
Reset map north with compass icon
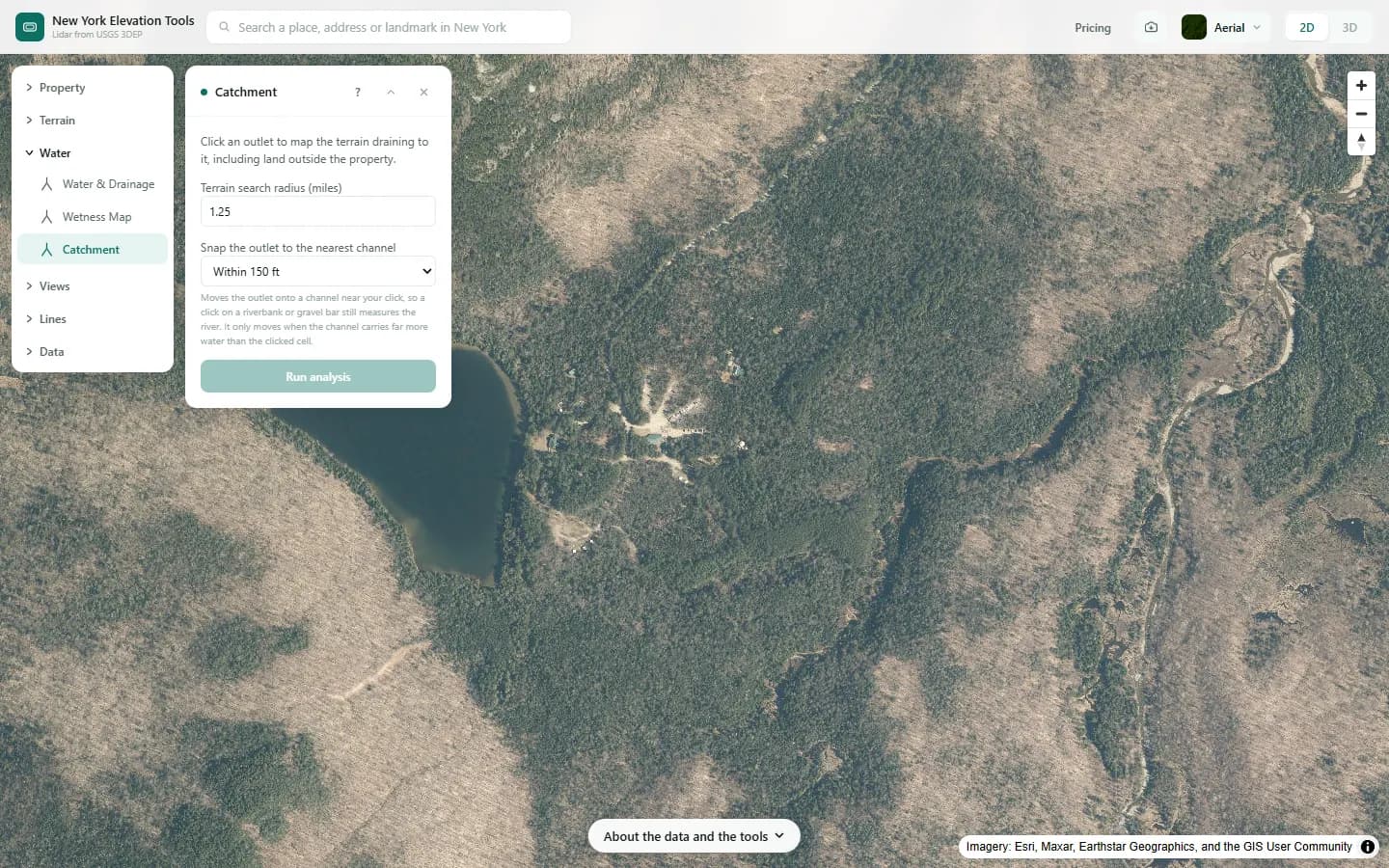(x=1361, y=142)
